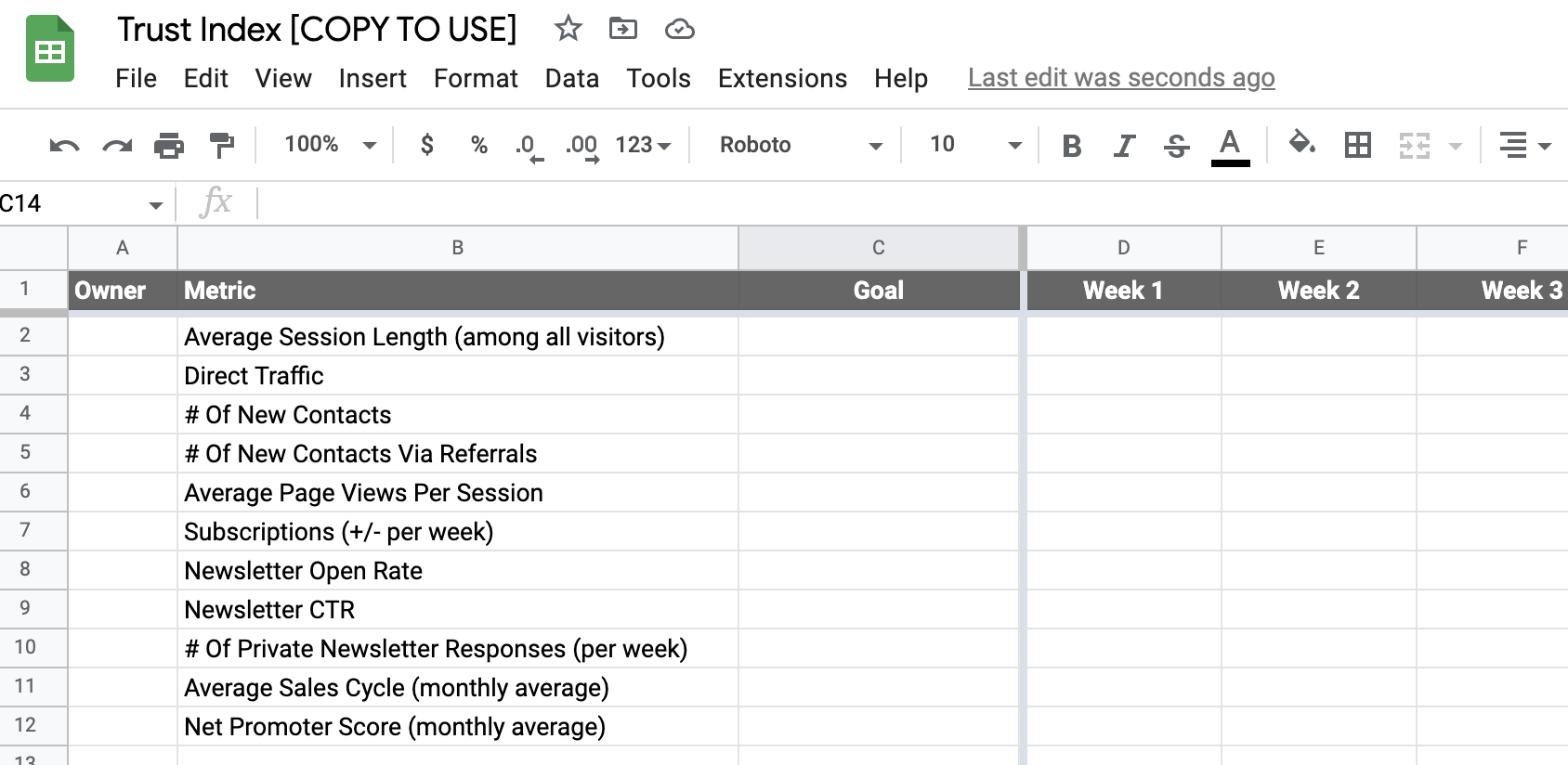Toggle Strikethrough formatting
Image resolution: width=1568 pixels, height=765 pixels.
1176,146
